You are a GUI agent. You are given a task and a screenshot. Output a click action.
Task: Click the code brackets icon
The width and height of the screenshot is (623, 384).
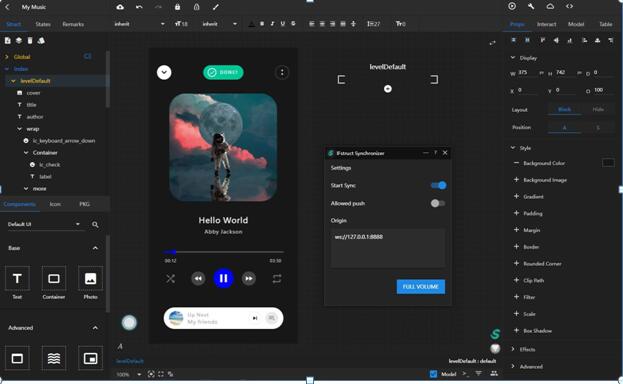click(x=569, y=6)
